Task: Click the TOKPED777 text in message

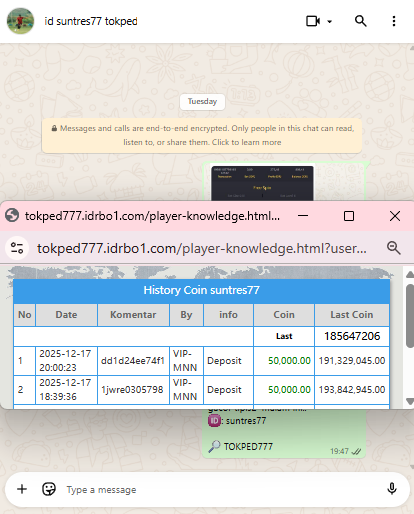Action: (248, 446)
